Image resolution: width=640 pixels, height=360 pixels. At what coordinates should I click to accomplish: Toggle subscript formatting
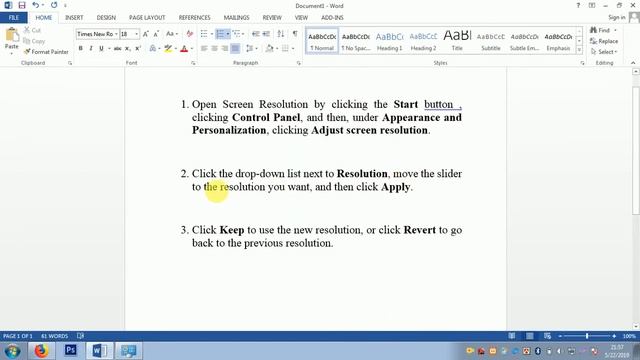tap(128, 49)
